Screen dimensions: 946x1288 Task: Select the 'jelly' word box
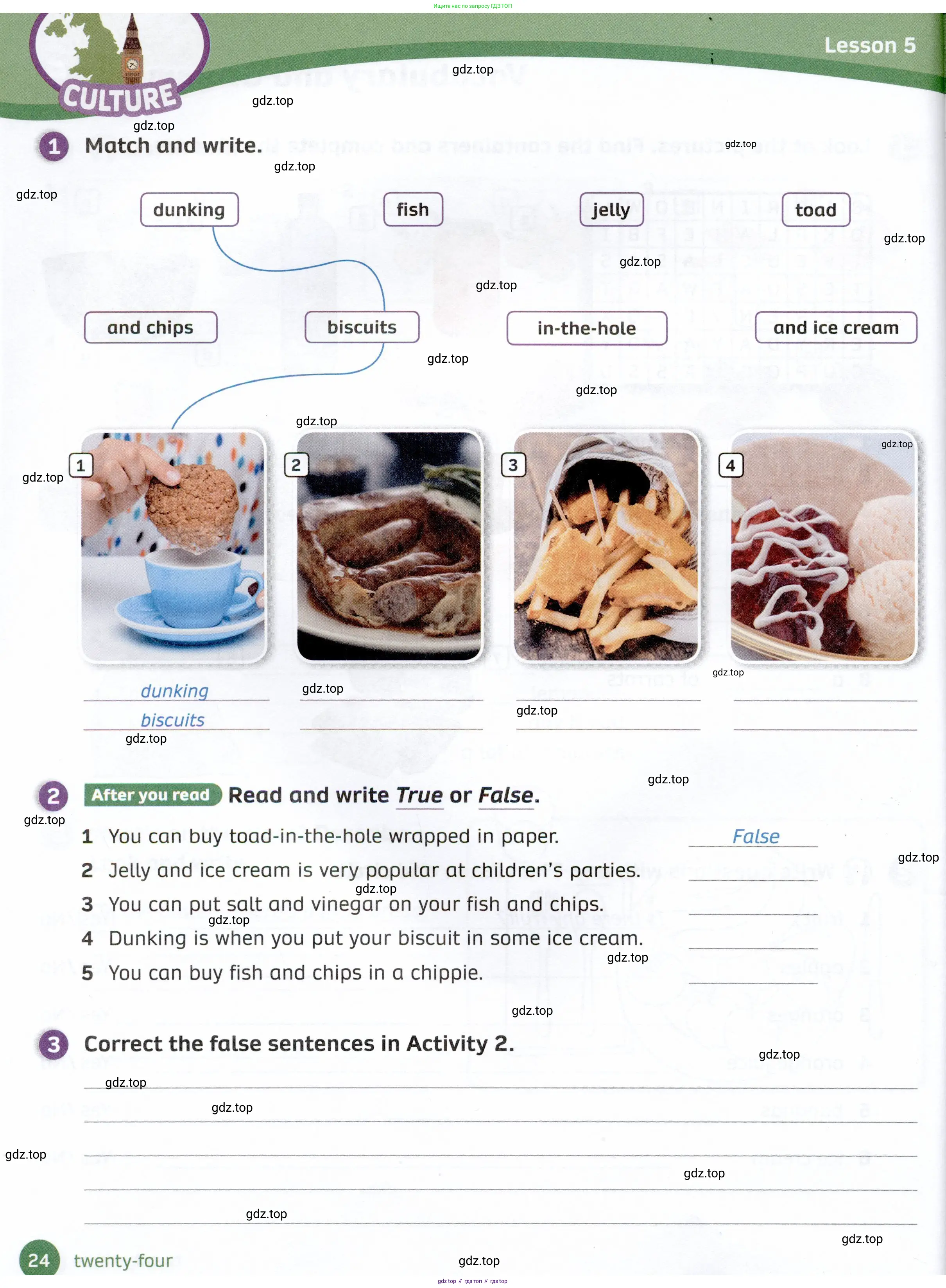pos(612,210)
